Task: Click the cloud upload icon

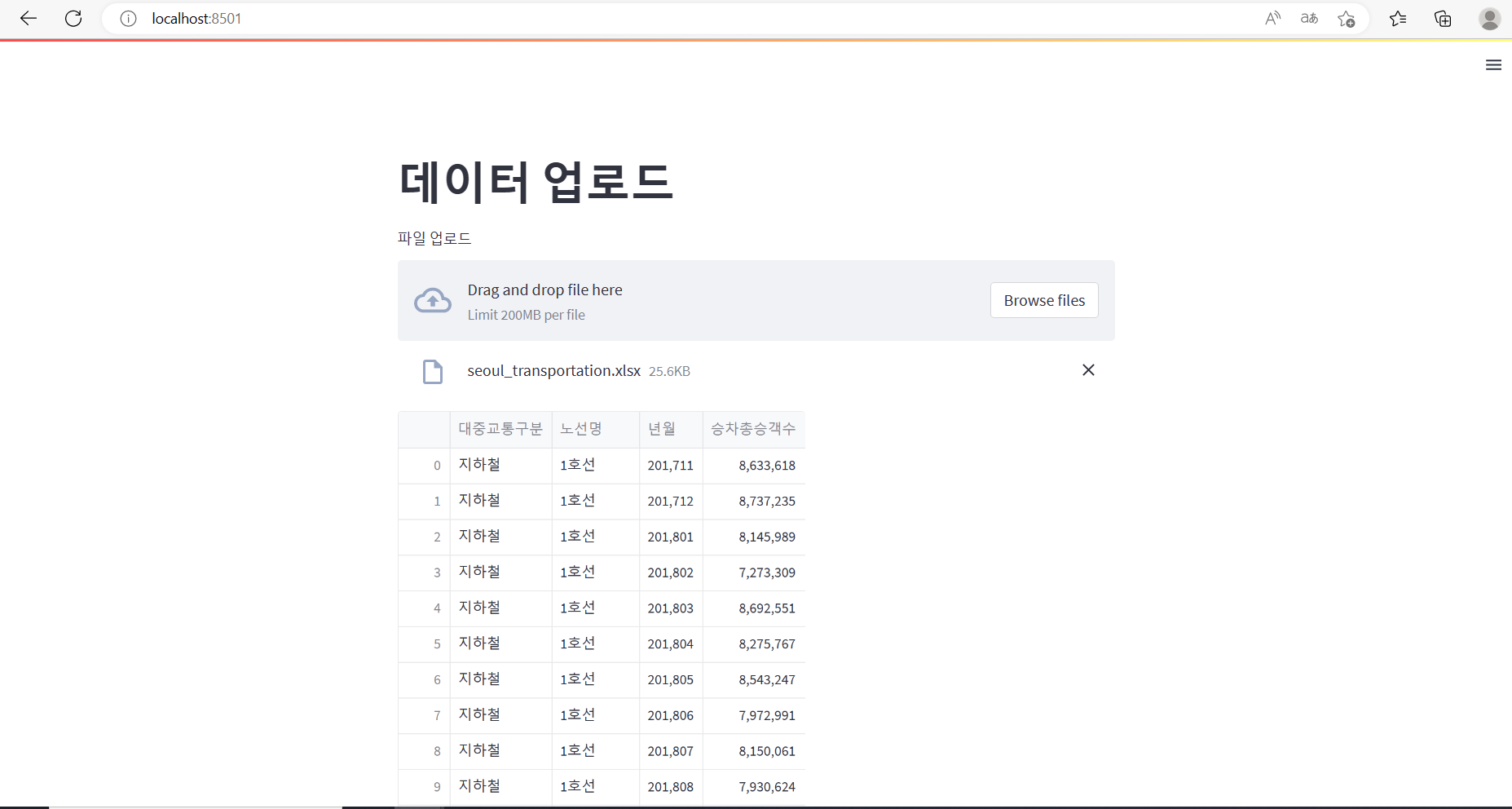Action: pyautogui.click(x=433, y=301)
